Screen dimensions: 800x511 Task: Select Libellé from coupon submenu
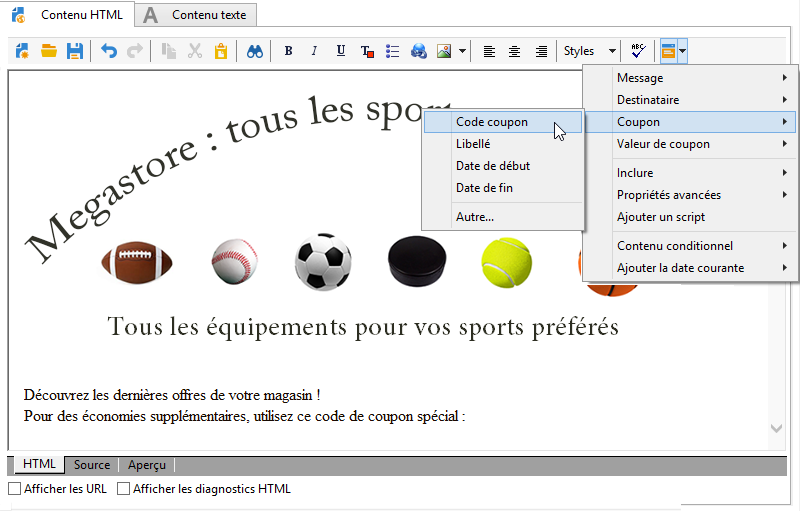(503, 144)
